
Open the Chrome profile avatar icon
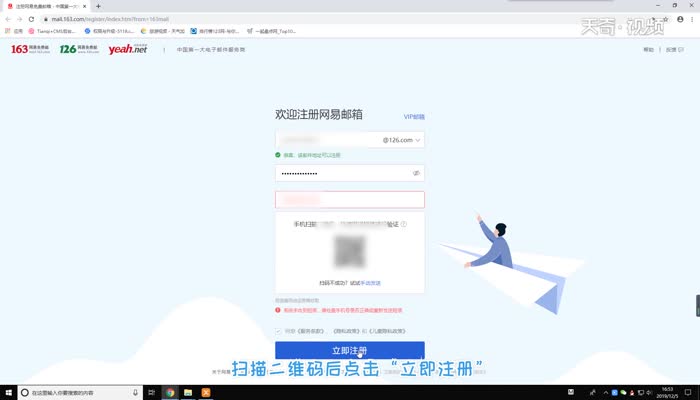[x=680, y=19]
